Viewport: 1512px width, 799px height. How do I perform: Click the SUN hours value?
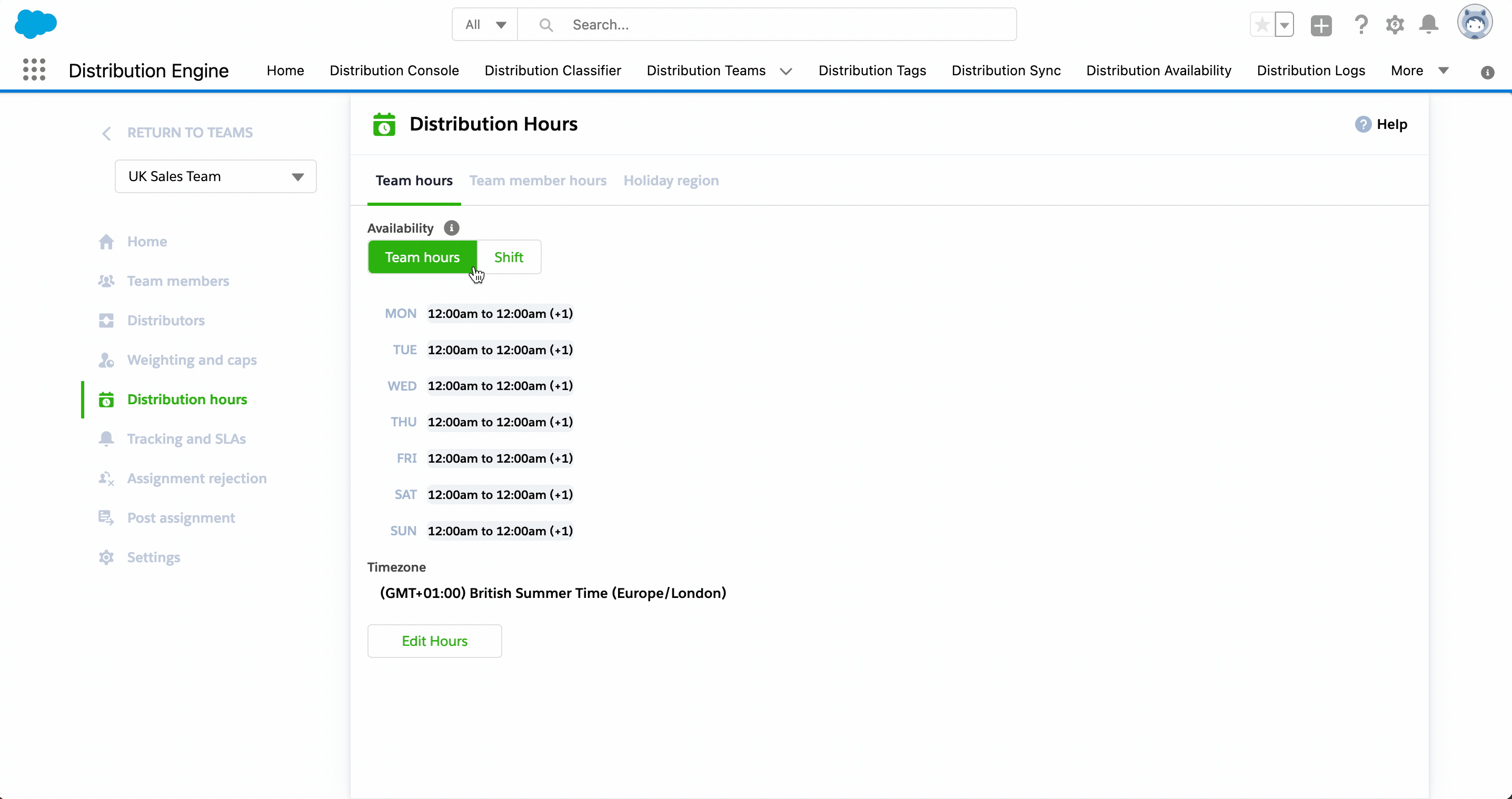coord(500,532)
